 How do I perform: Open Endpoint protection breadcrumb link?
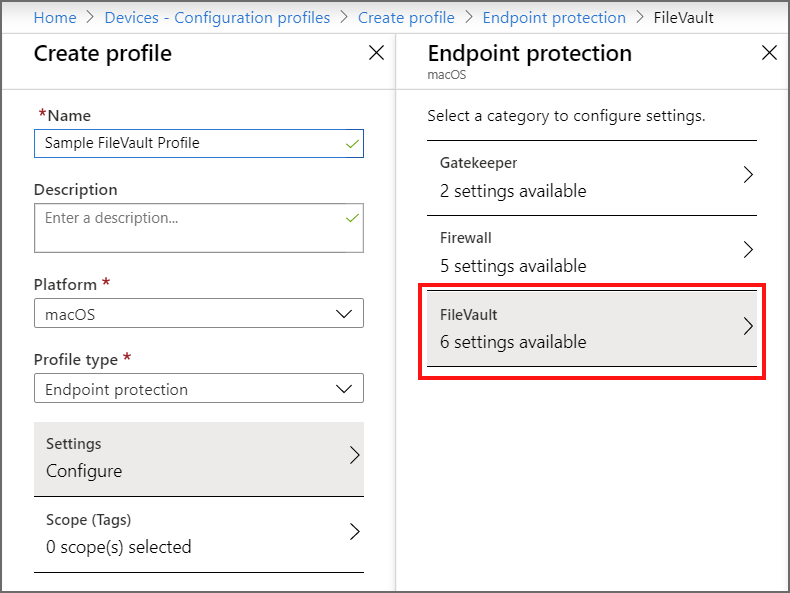554,18
